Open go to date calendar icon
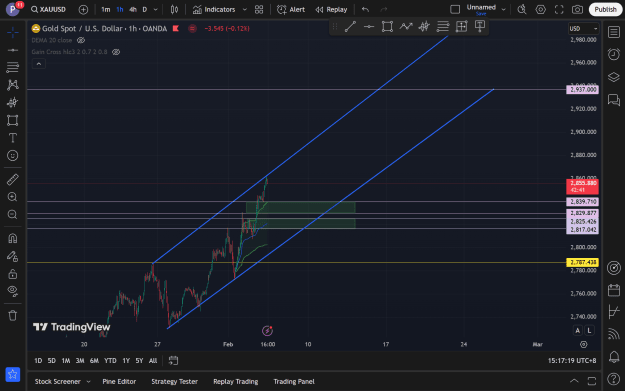Image resolution: width=625 pixels, height=391 pixels. (173, 361)
